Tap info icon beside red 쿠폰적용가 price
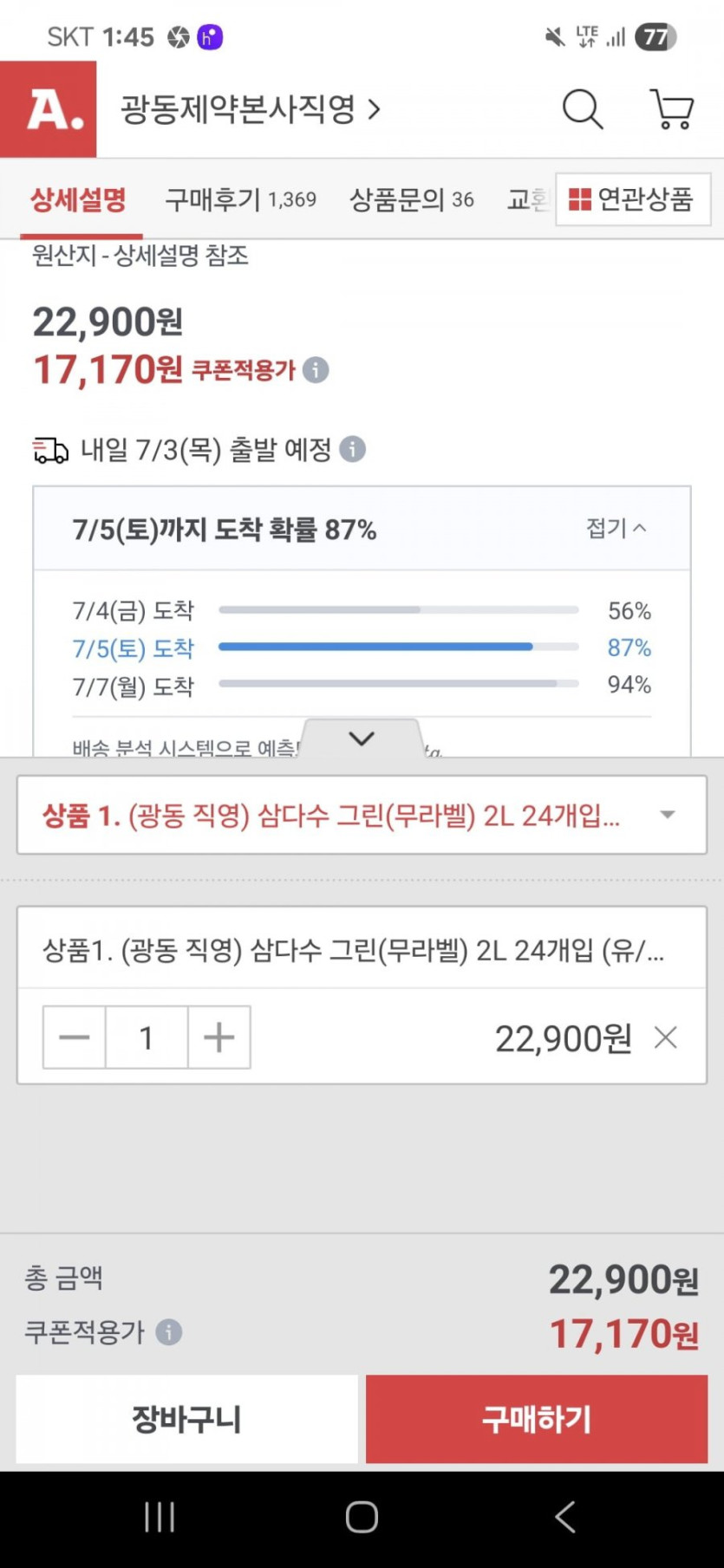Screen dimensions: 724x1568 (316, 371)
